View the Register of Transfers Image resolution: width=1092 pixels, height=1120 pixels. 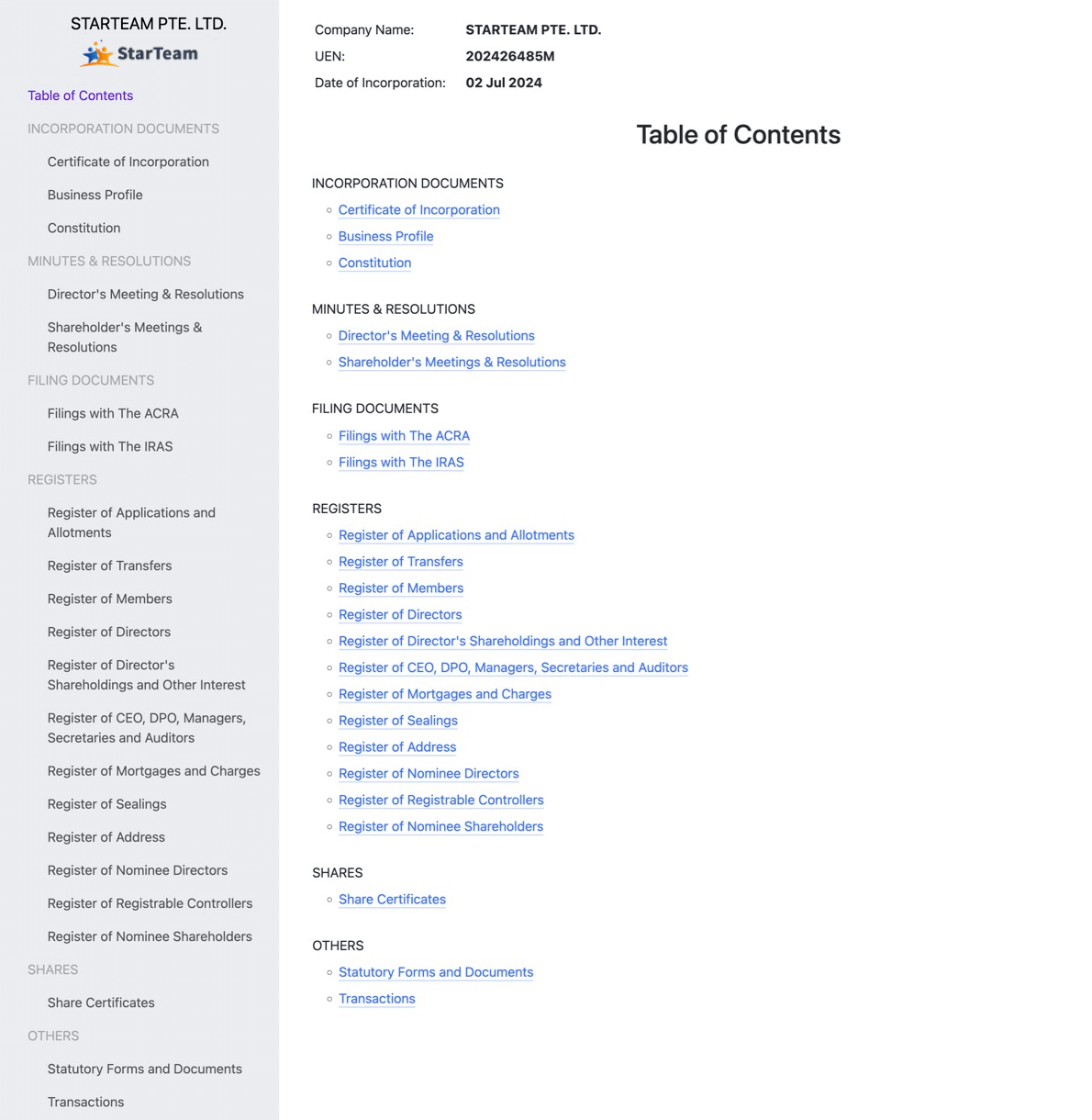click(401, 561)
